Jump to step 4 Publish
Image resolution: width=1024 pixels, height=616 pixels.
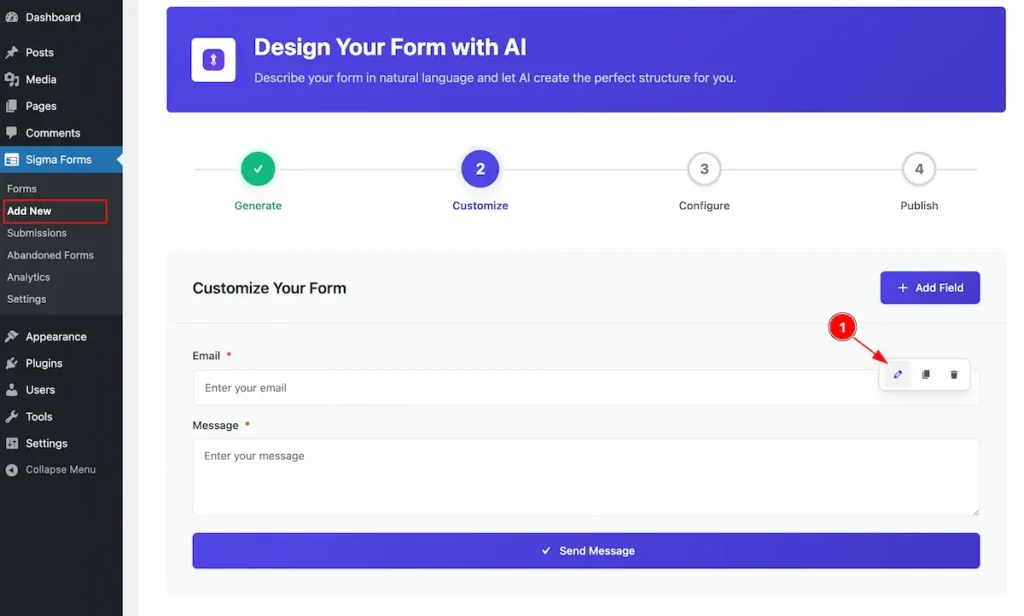click(x=919, y=169)
